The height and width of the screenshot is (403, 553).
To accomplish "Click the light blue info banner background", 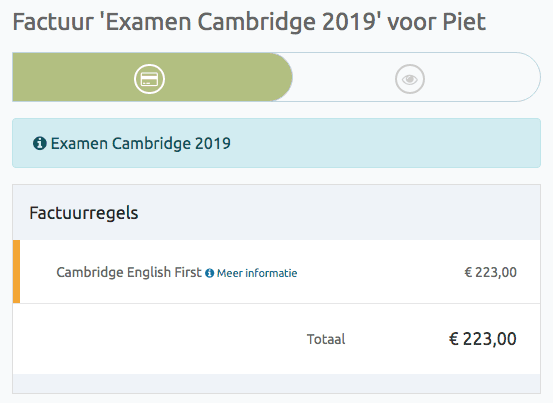I will (x=353, y=143).
